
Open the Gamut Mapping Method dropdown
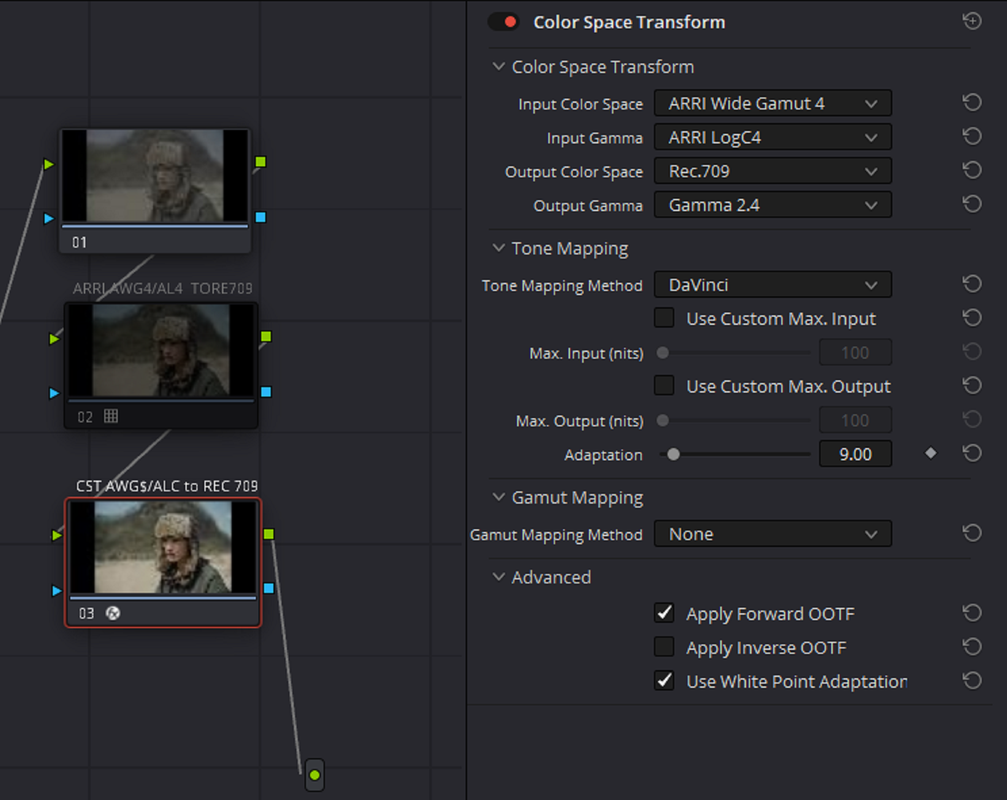coord(773,534)
